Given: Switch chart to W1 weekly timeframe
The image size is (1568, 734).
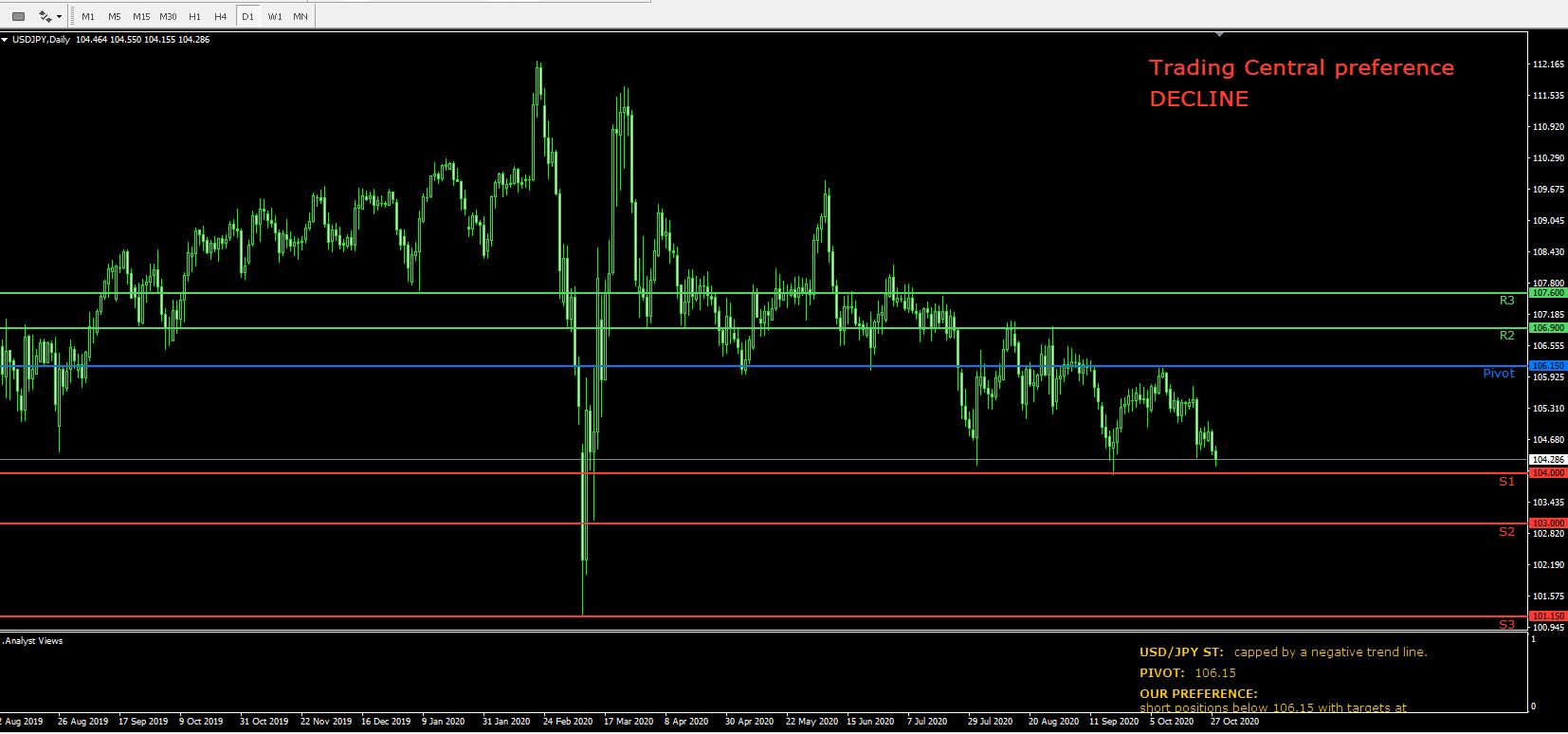Looking at the screenshot, I should [x=274, y=16].
